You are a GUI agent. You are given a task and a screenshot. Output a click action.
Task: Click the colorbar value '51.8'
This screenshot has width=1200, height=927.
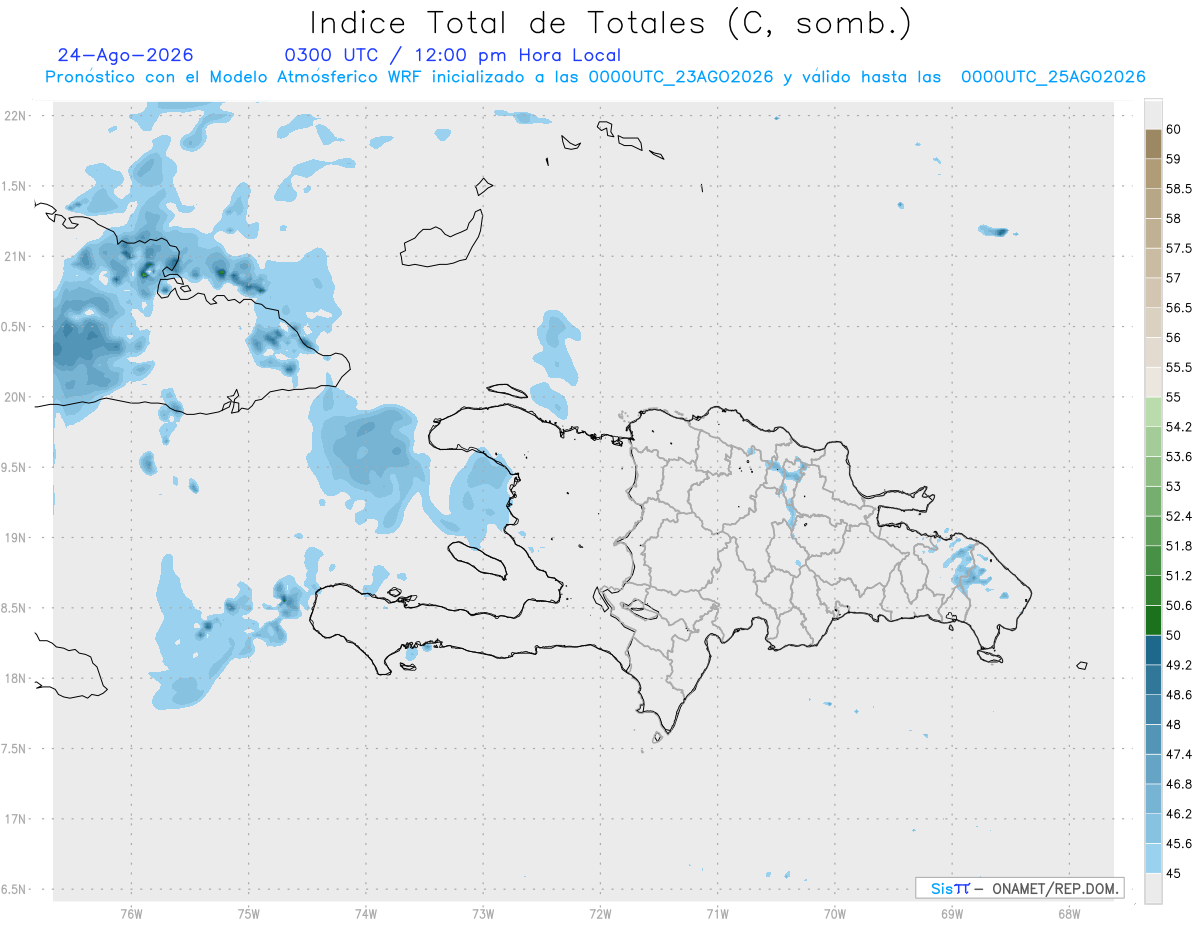pos(1178,546)
